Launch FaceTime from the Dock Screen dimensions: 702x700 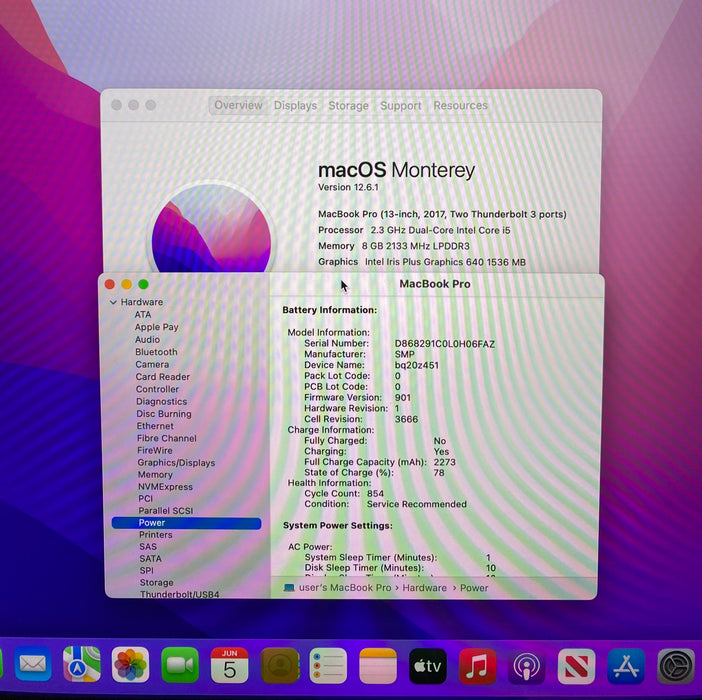point(180,665)
